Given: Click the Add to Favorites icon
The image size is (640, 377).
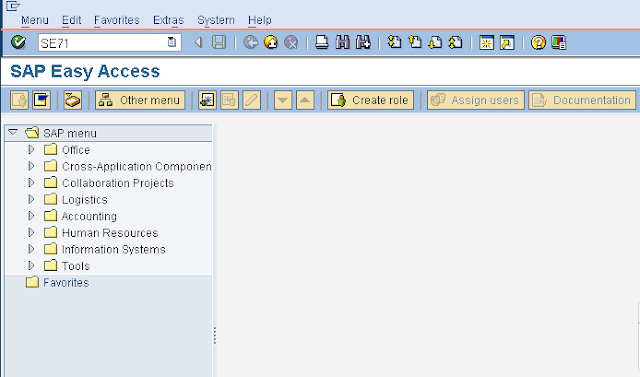Looking at the screenshot, I should (x=207, y=100).
